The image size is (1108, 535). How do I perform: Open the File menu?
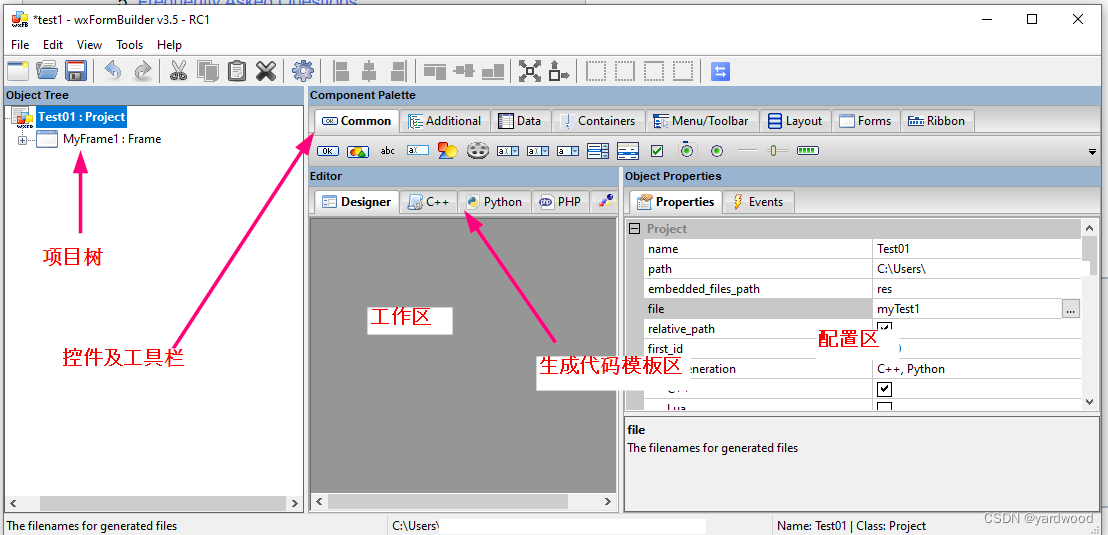[x=20, y=45]
